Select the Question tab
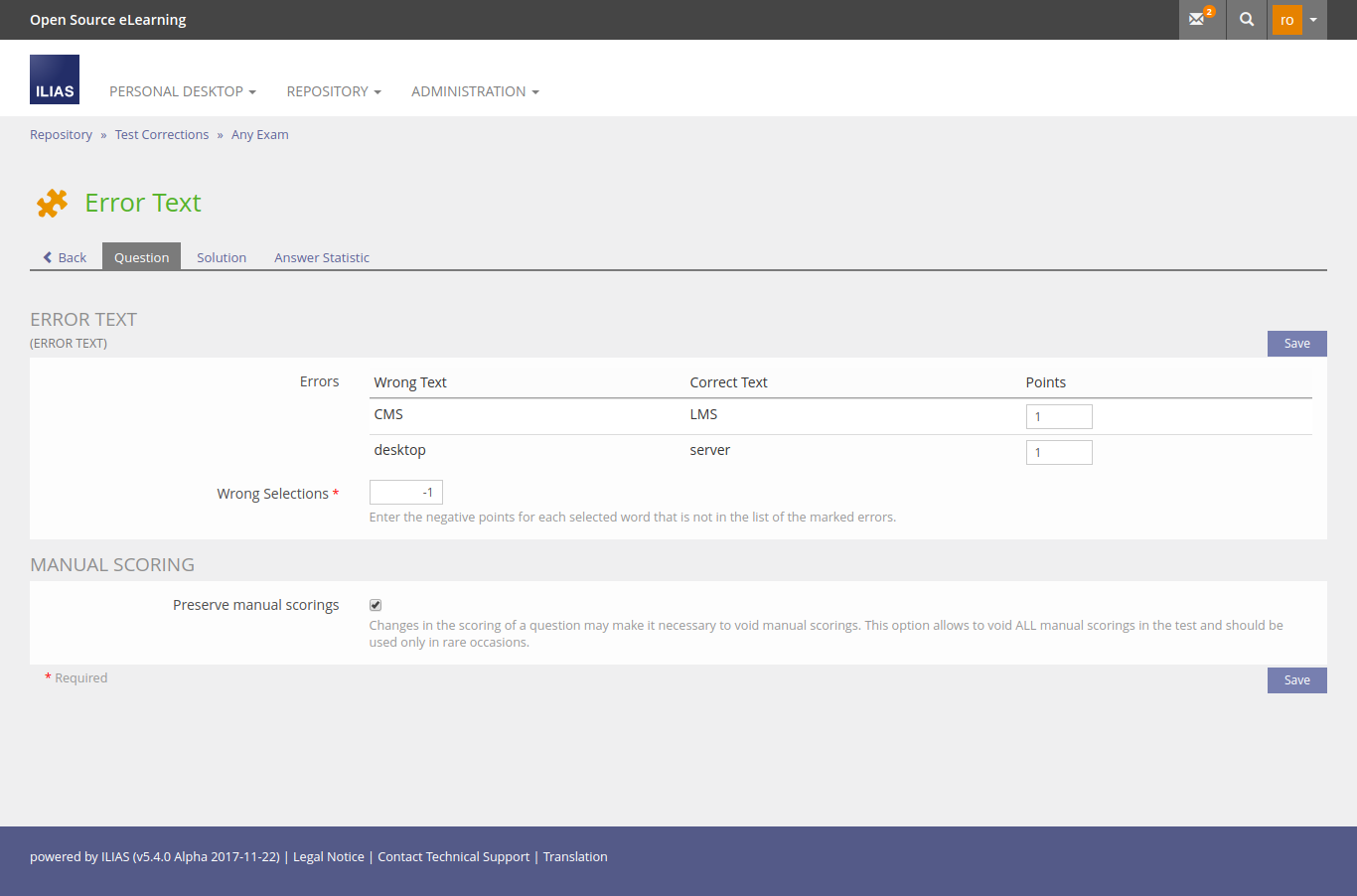Screen dimensions: 1357x896 pyautogui.click(x=141, y=257)
